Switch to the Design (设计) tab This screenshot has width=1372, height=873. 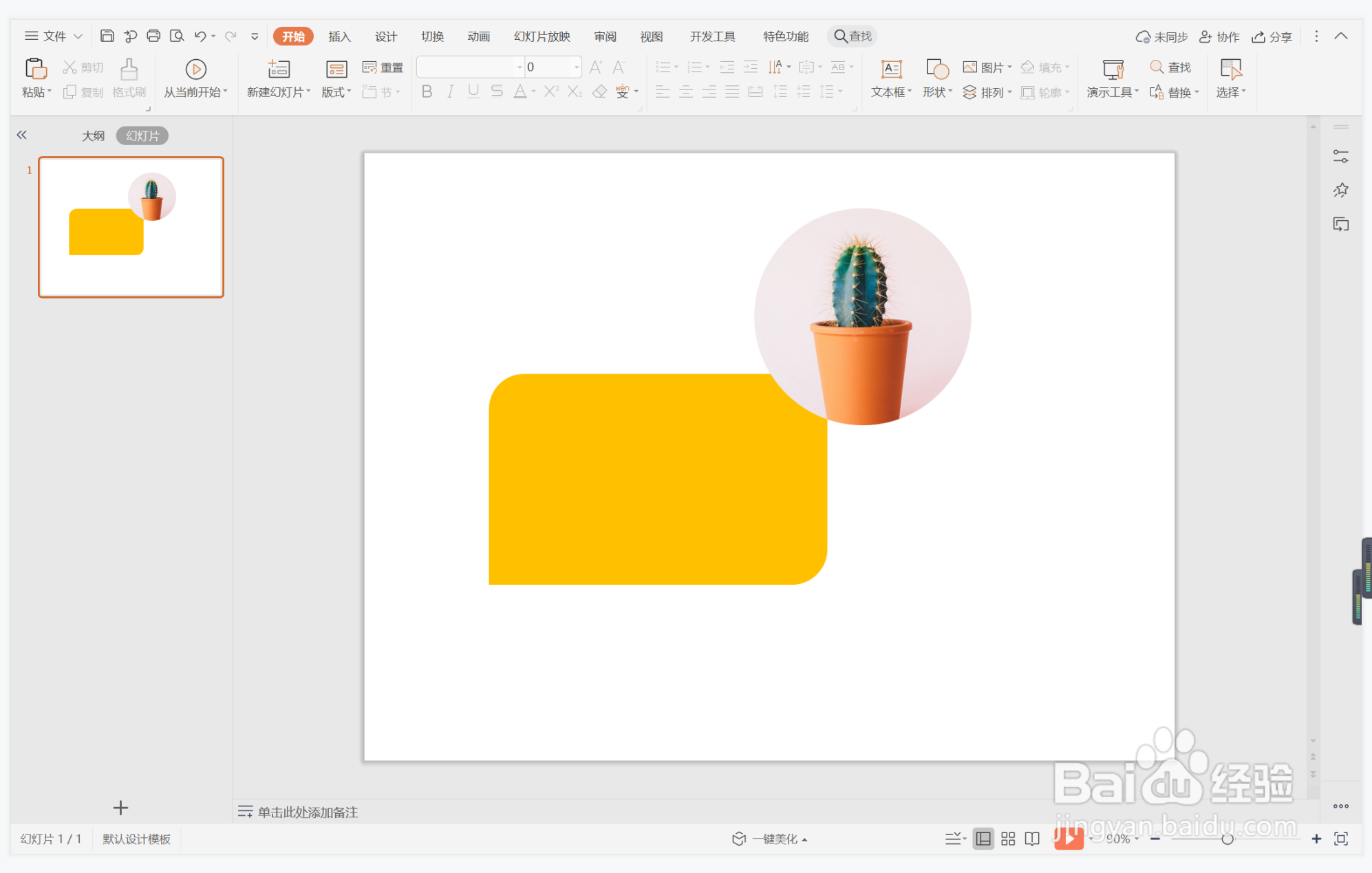point(386,36)
